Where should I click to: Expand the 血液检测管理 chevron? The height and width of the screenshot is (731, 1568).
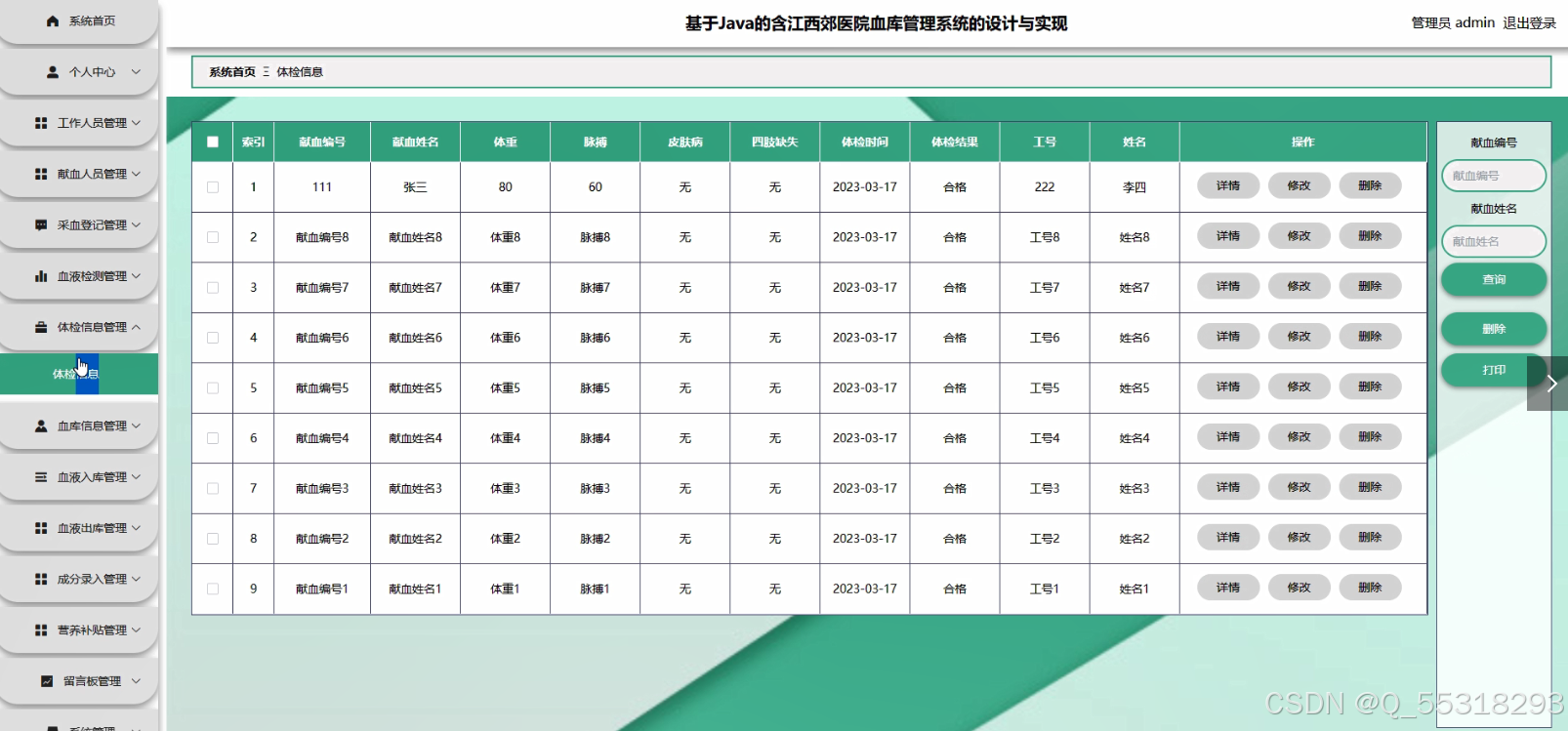click(x=136, y=276)
